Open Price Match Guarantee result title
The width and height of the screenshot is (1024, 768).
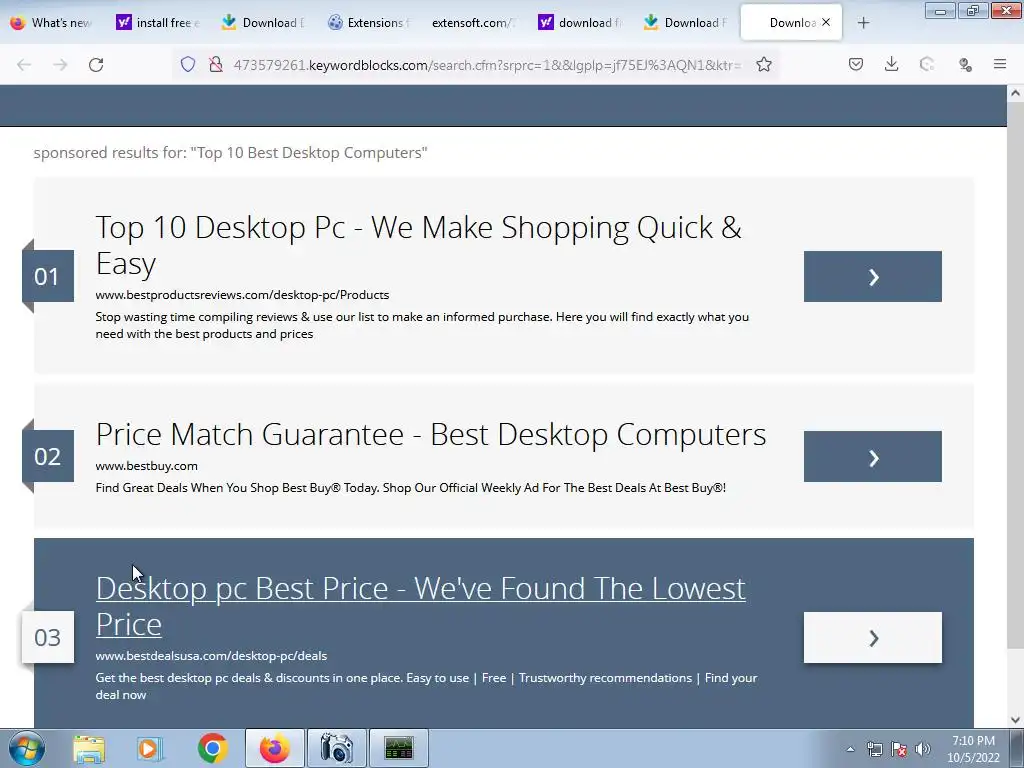tap(430, 435)
